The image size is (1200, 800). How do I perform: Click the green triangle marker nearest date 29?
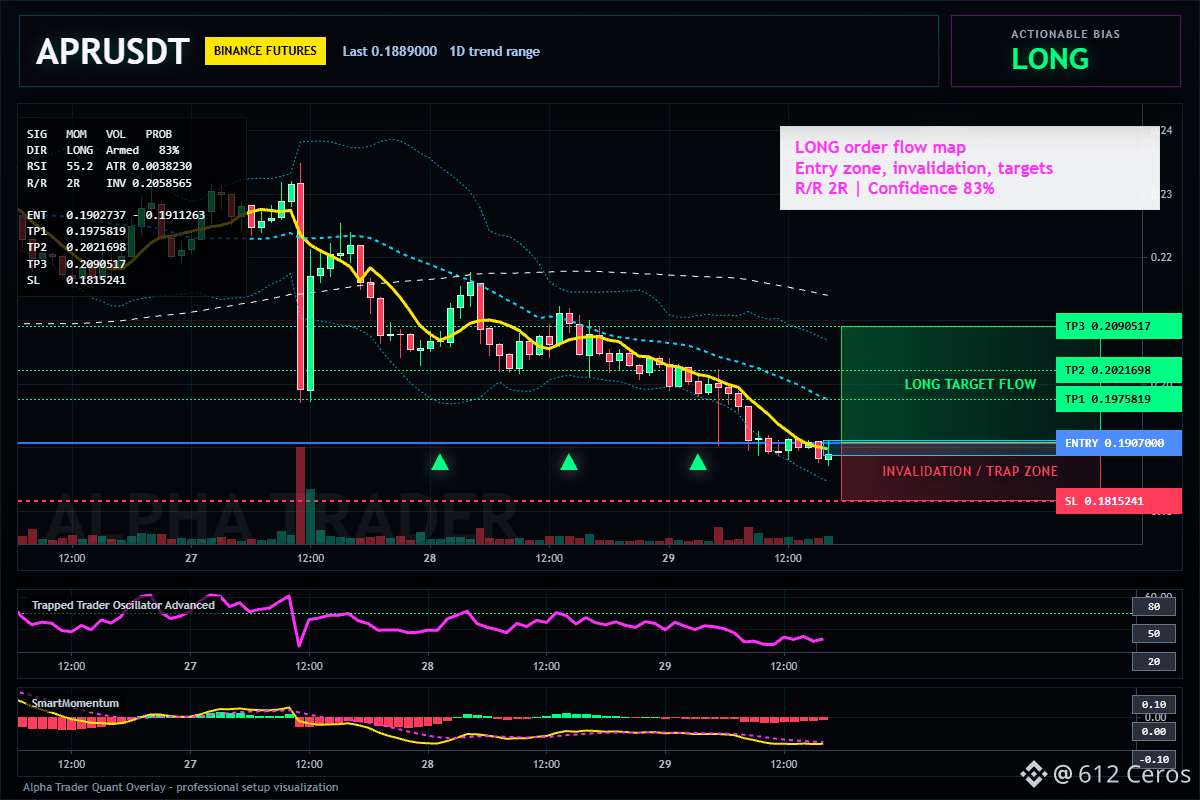click(x=698, y=461)
